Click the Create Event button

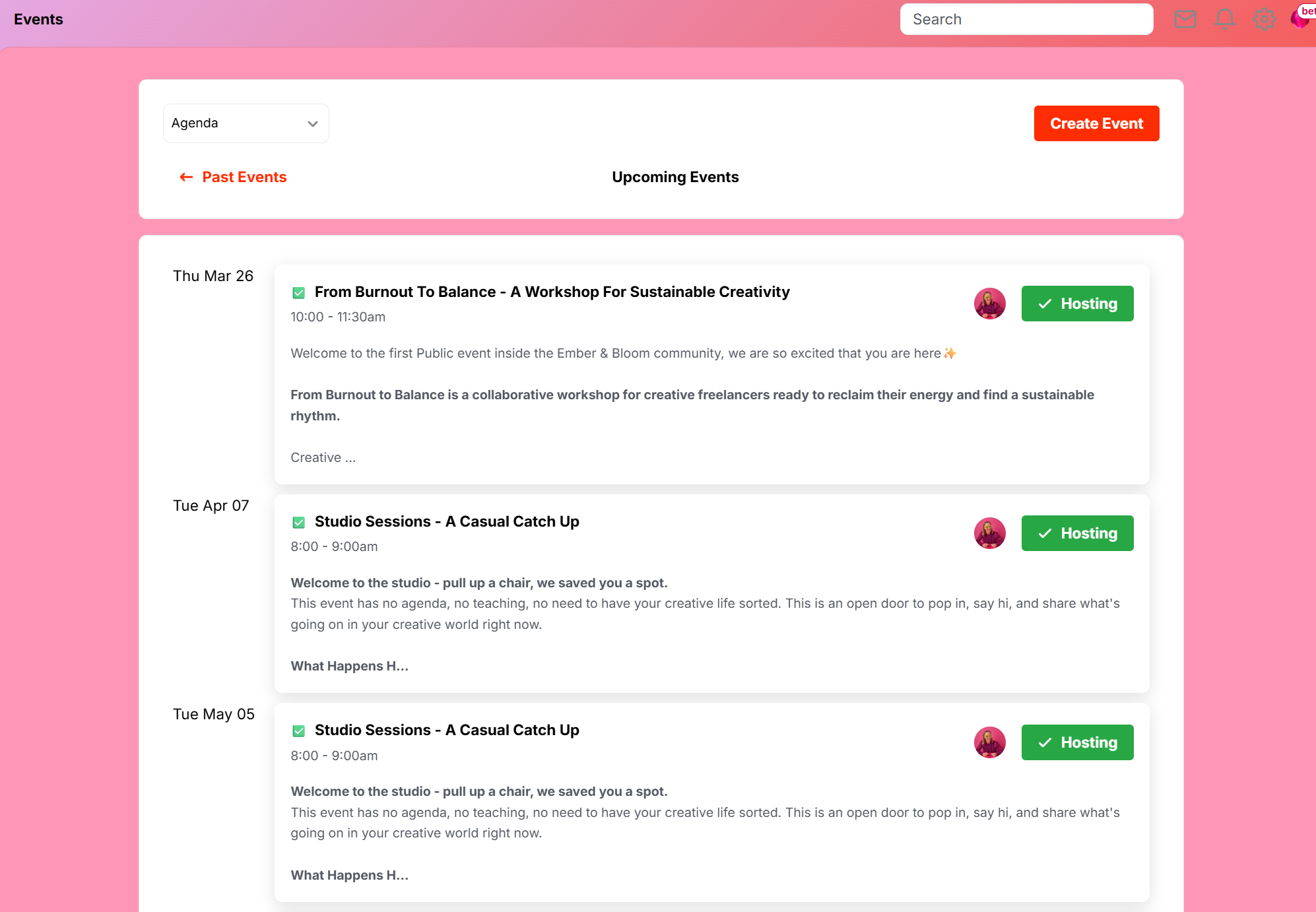(x=1096, y=123)
